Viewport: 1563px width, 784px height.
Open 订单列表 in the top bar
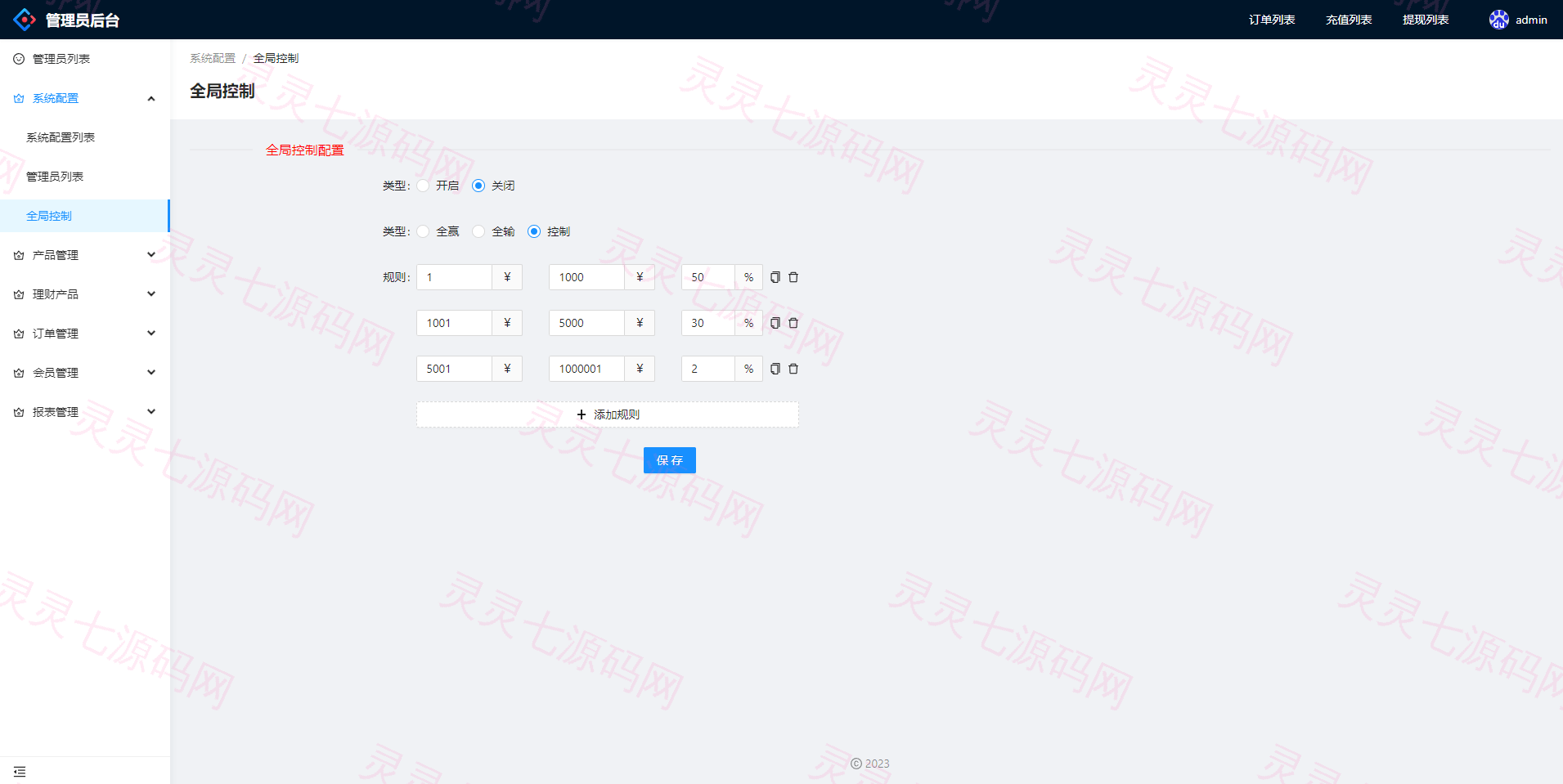(x=1272, y=20)
